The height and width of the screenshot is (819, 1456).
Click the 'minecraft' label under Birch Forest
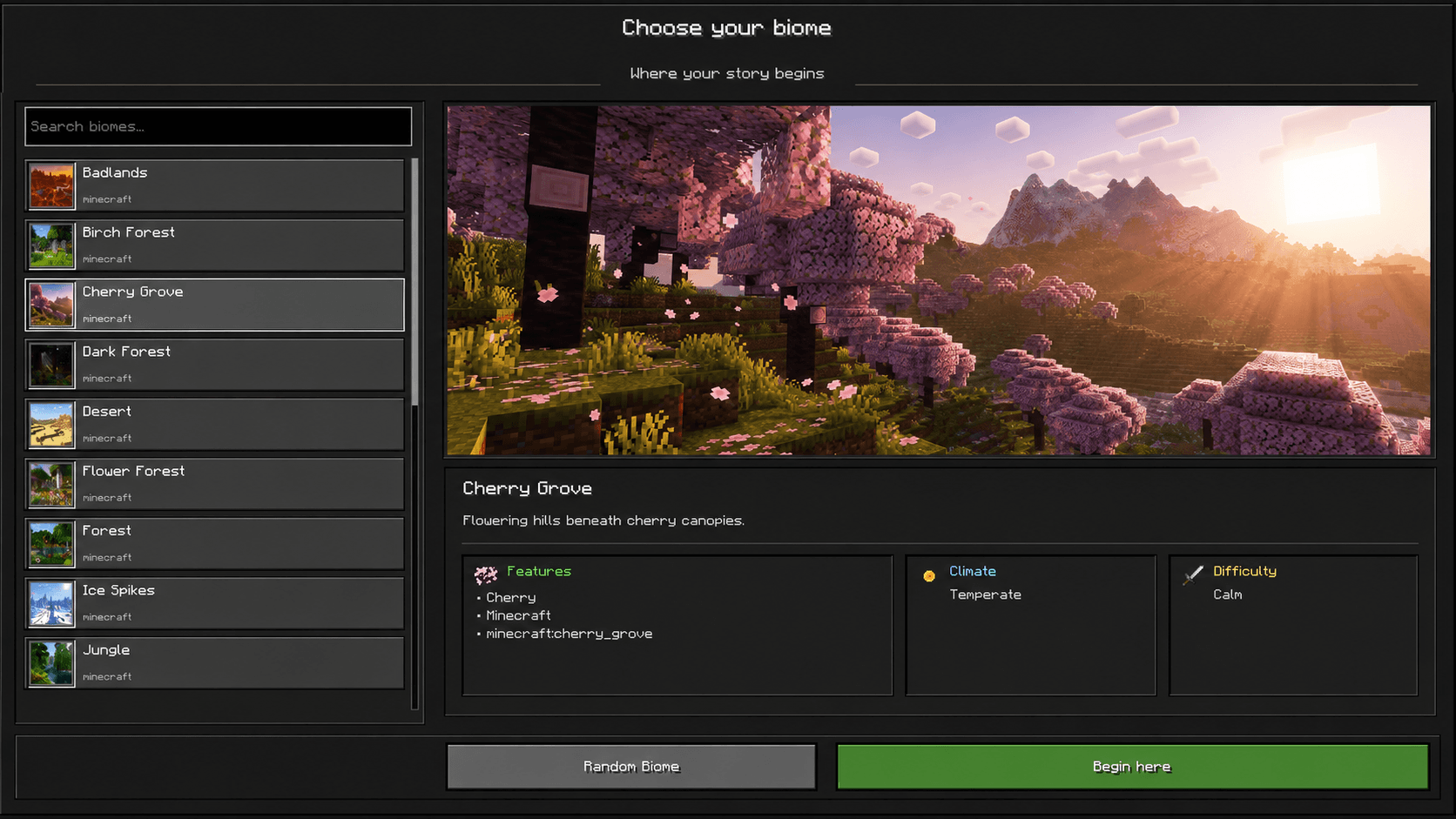pyautogui.click(x=107, y=259)
